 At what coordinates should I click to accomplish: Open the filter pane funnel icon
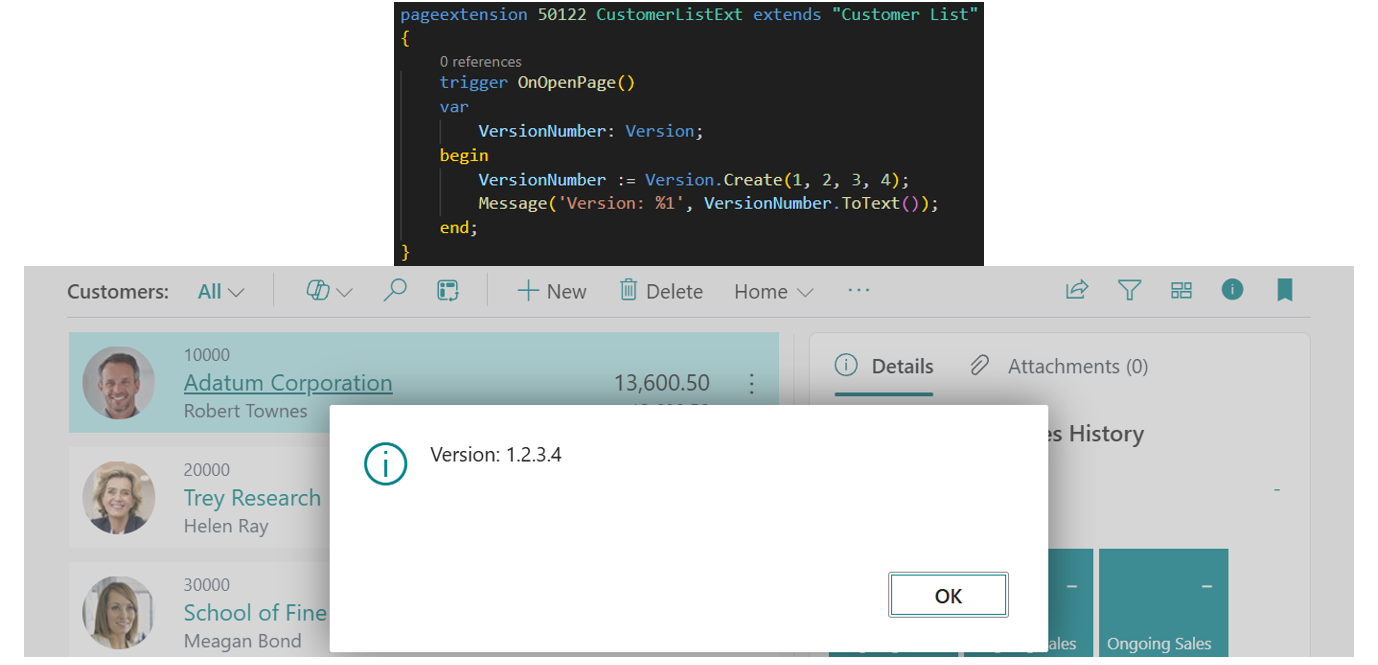1129,290
